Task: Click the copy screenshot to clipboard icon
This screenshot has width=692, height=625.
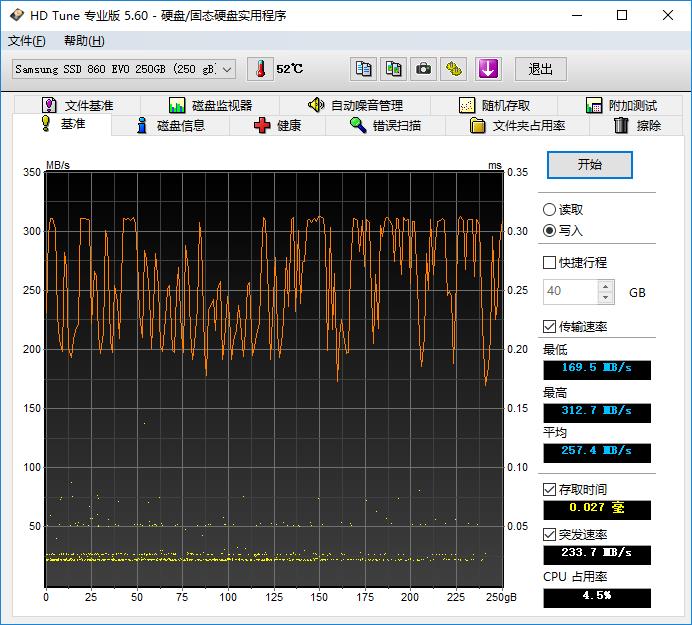Action: click(394, 69)
